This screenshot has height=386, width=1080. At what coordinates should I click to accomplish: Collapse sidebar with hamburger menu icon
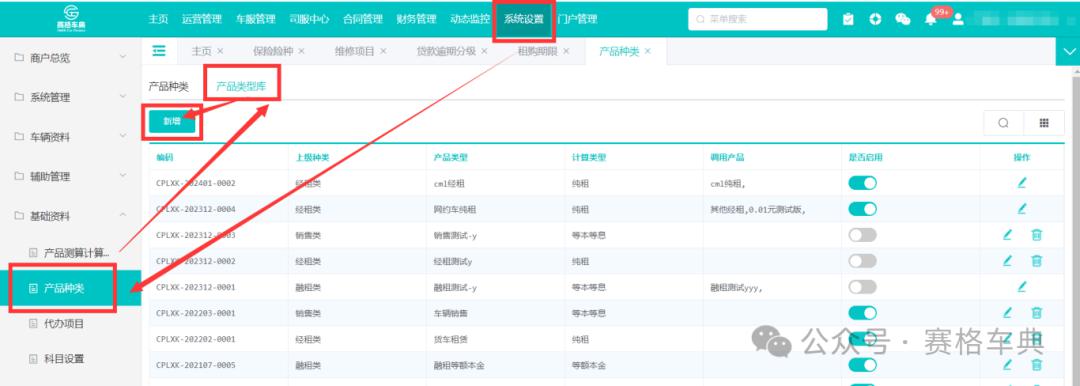point(159,50)
